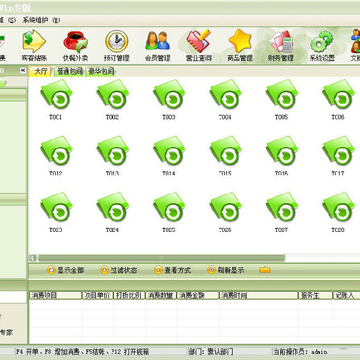Image resolution: width=360 pixels, height=360 pixels.
Task: Click the 打折比例 column header
Action: (129, 295)
